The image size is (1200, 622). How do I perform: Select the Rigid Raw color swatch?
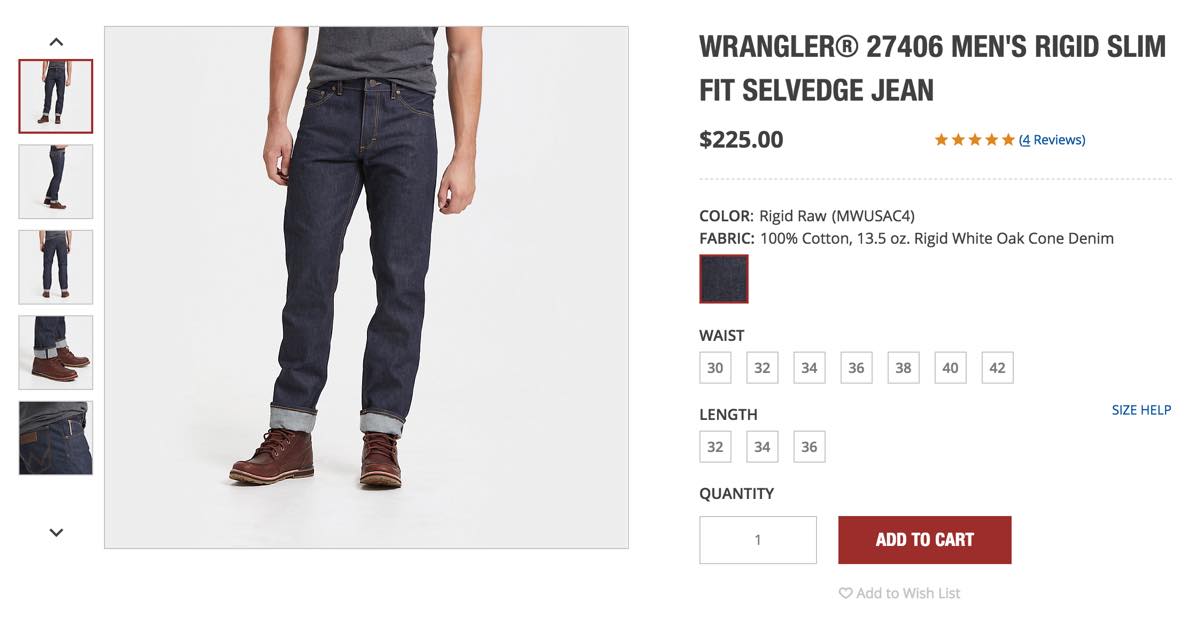coord(724,279)
